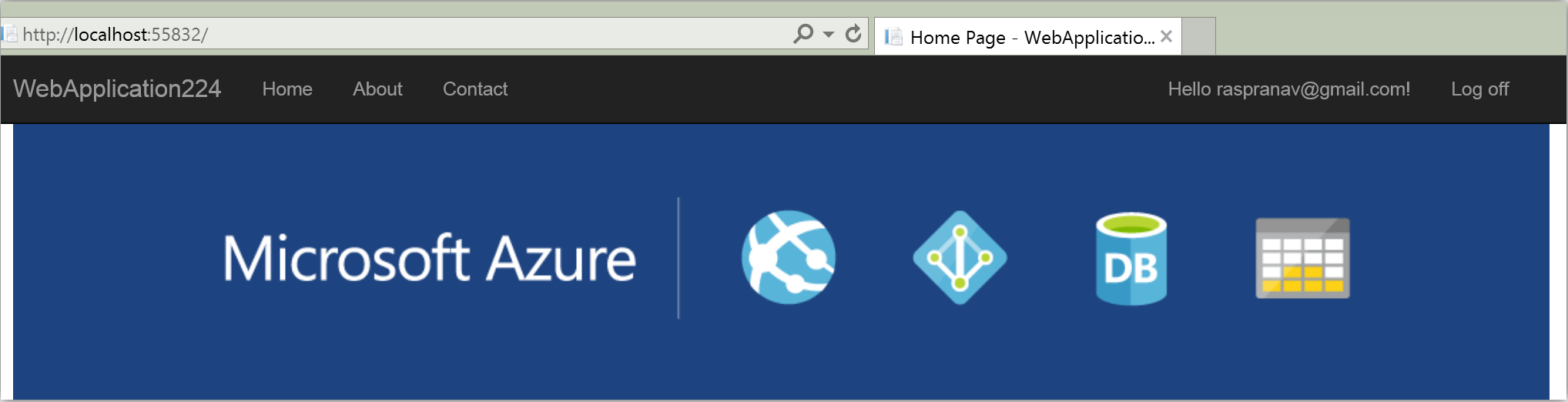
Task: Click the Azure SQL DB cylinder icon
Action: tap(1131, 259)
